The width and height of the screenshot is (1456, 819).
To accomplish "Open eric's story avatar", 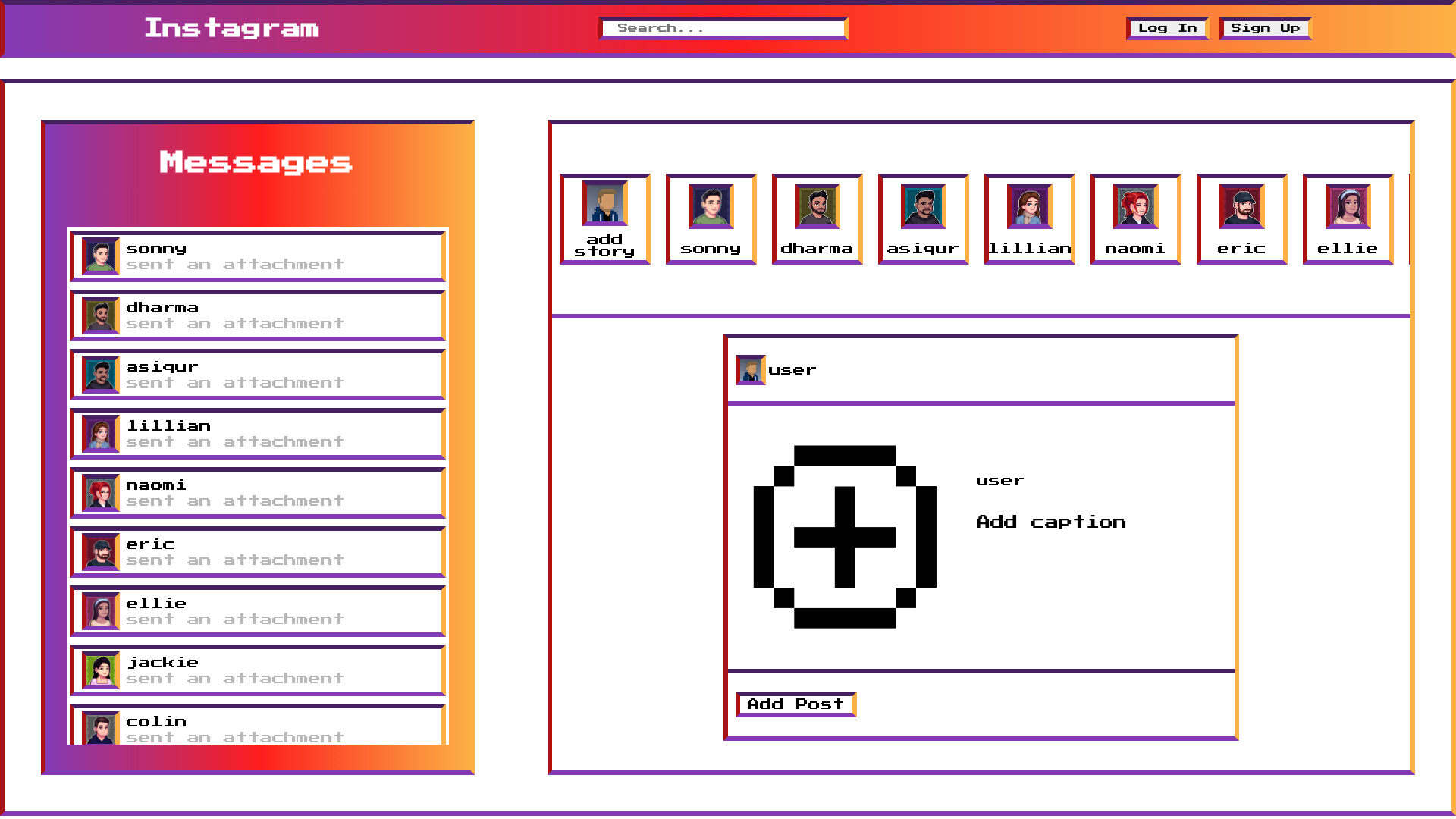I will pos(1242,206).
